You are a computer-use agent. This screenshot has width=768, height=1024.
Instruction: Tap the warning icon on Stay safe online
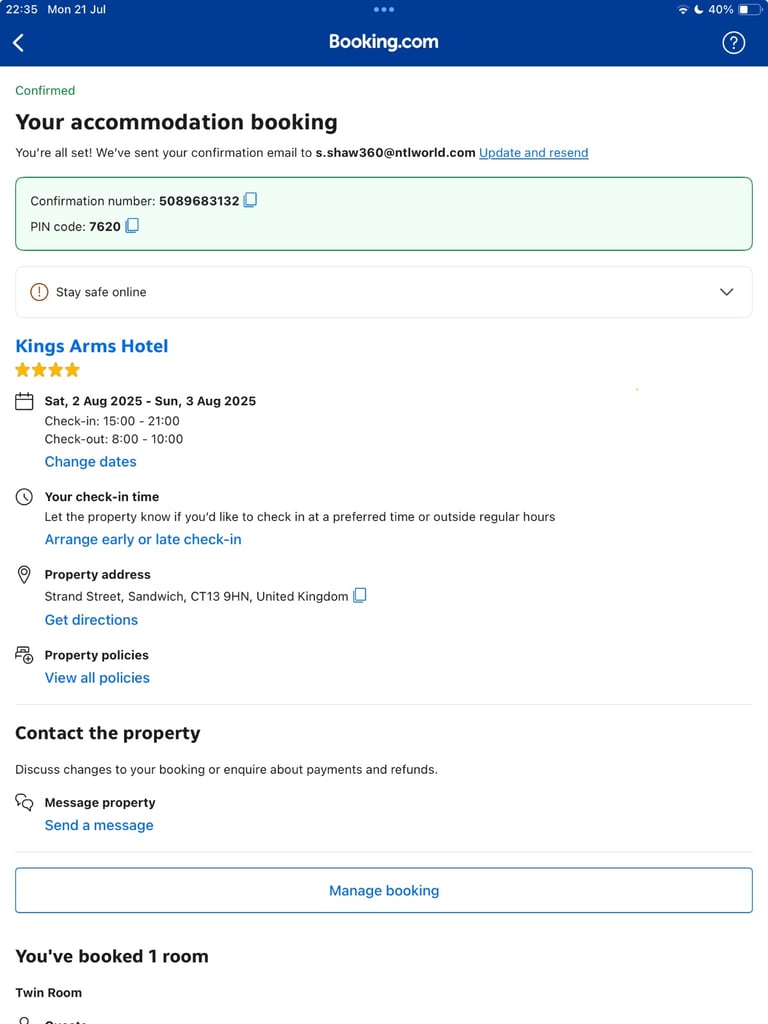(39, 292)
